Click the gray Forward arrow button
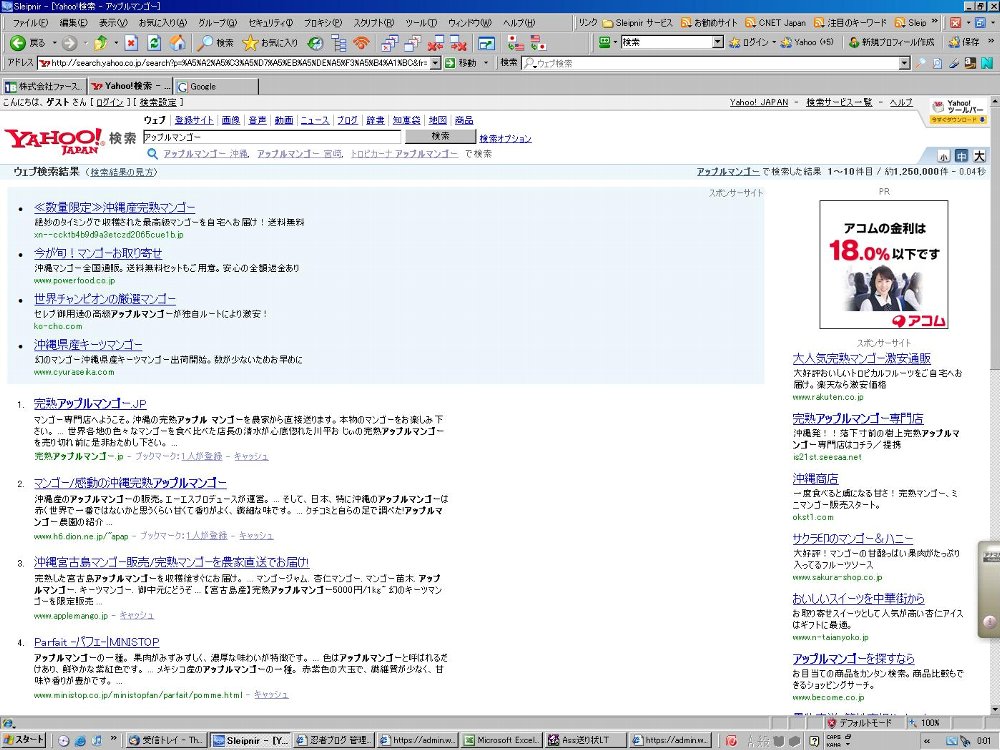 [x=70, y=43]
